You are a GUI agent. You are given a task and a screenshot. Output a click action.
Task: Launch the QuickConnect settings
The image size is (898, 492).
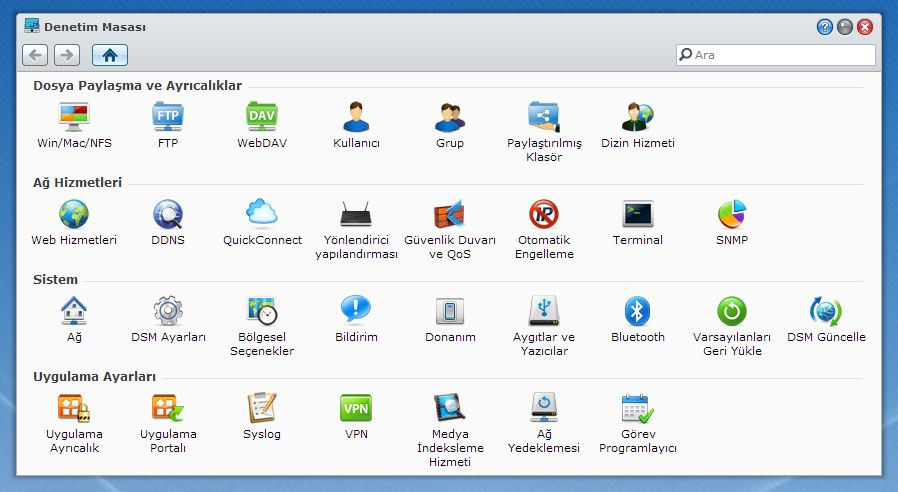[x=262, y=215]
